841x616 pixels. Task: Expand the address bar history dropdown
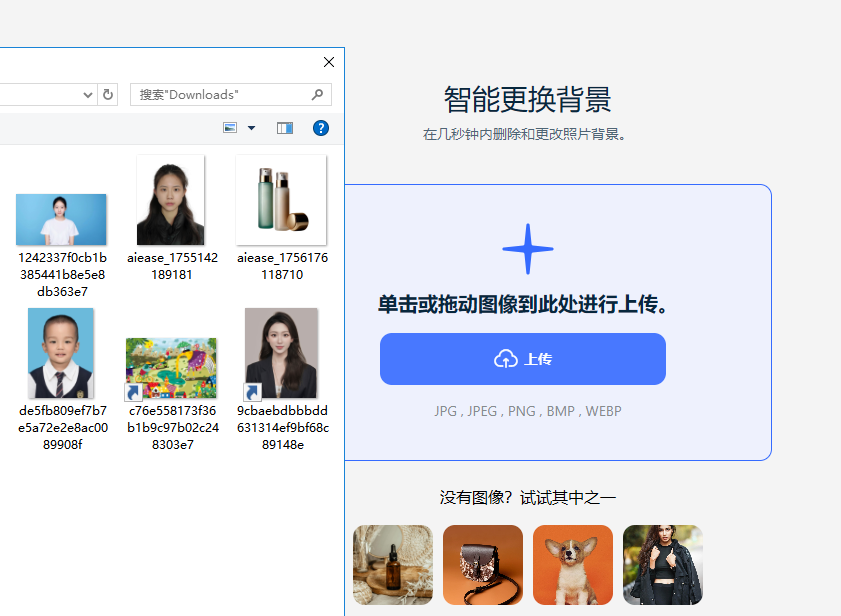click(87, 94)
